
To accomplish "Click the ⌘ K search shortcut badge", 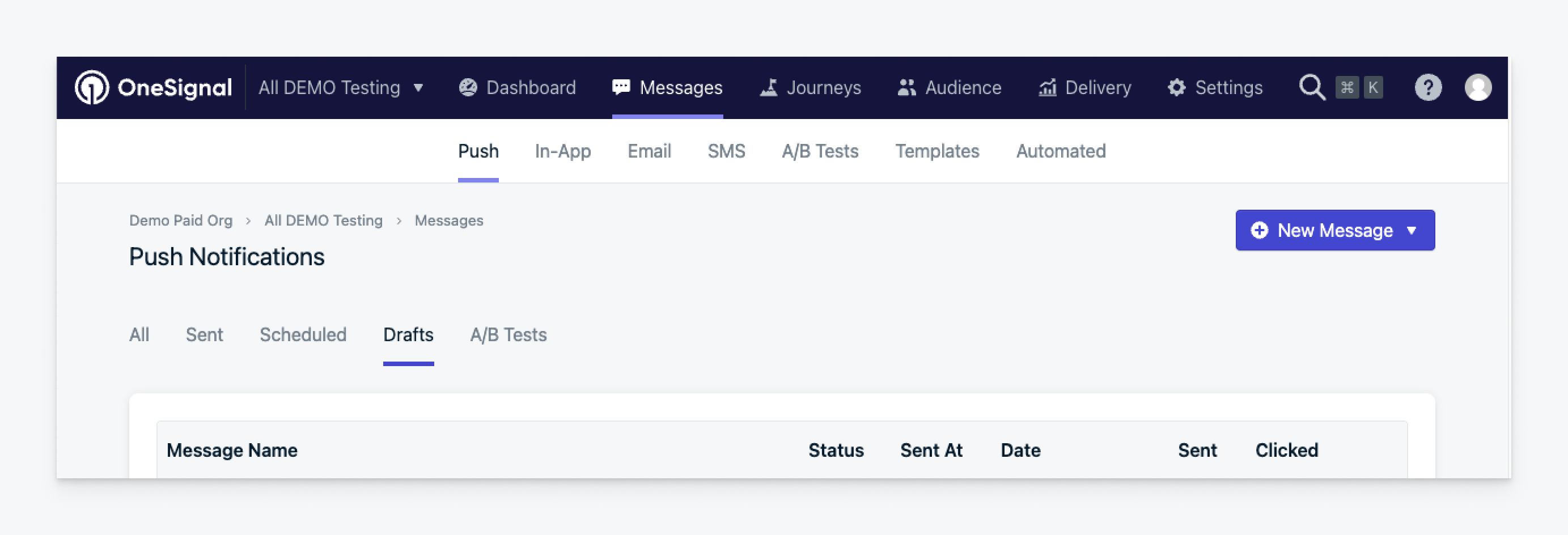I will [1359, 88].
